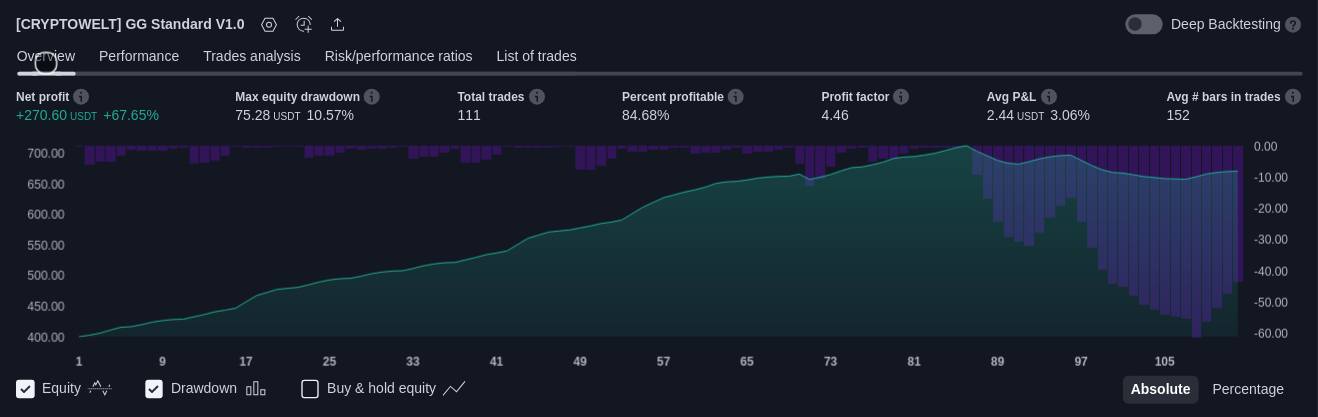Open strategy settings gear icon
The height and width of the screenshot is (417, 1318).
(x=269, y=24)
